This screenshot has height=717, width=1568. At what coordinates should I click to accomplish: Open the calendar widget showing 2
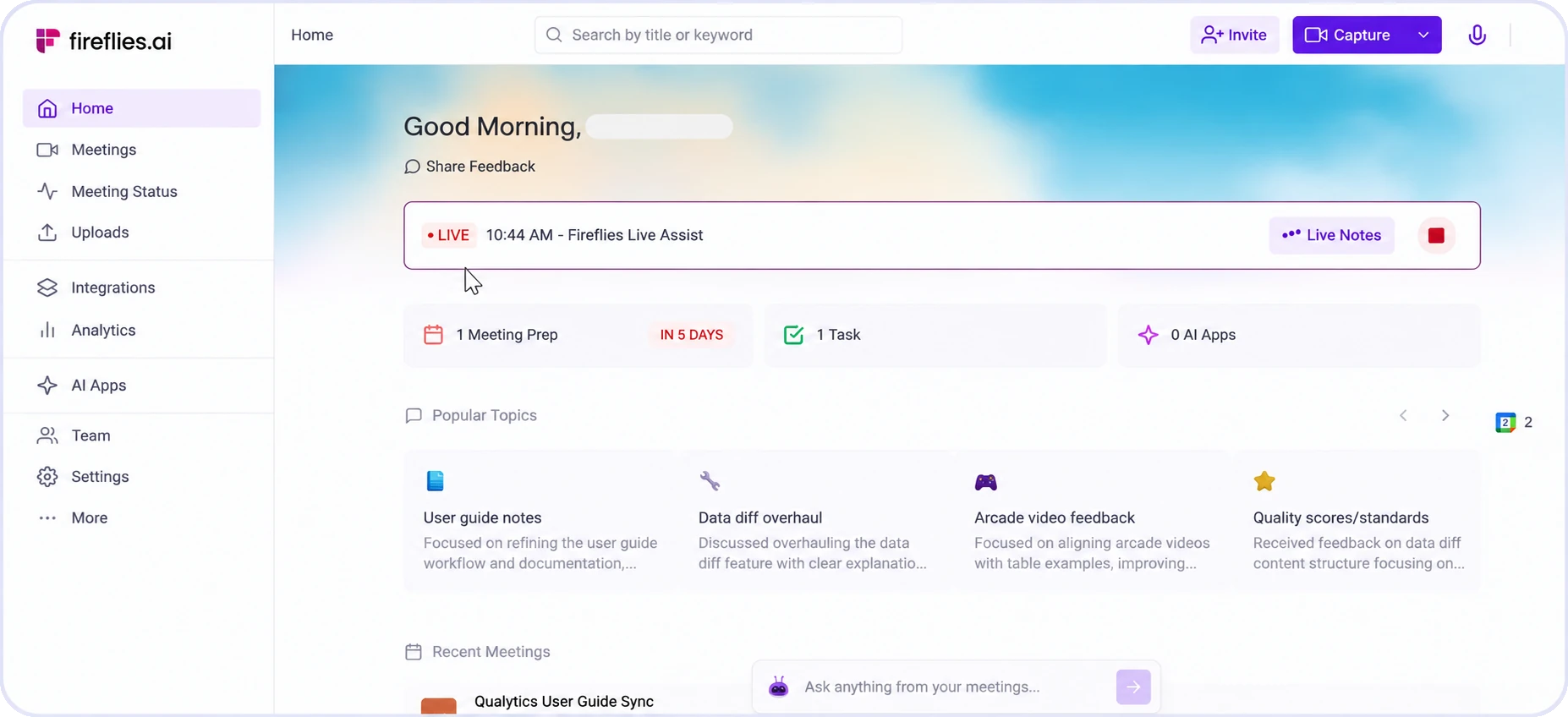1514,422
